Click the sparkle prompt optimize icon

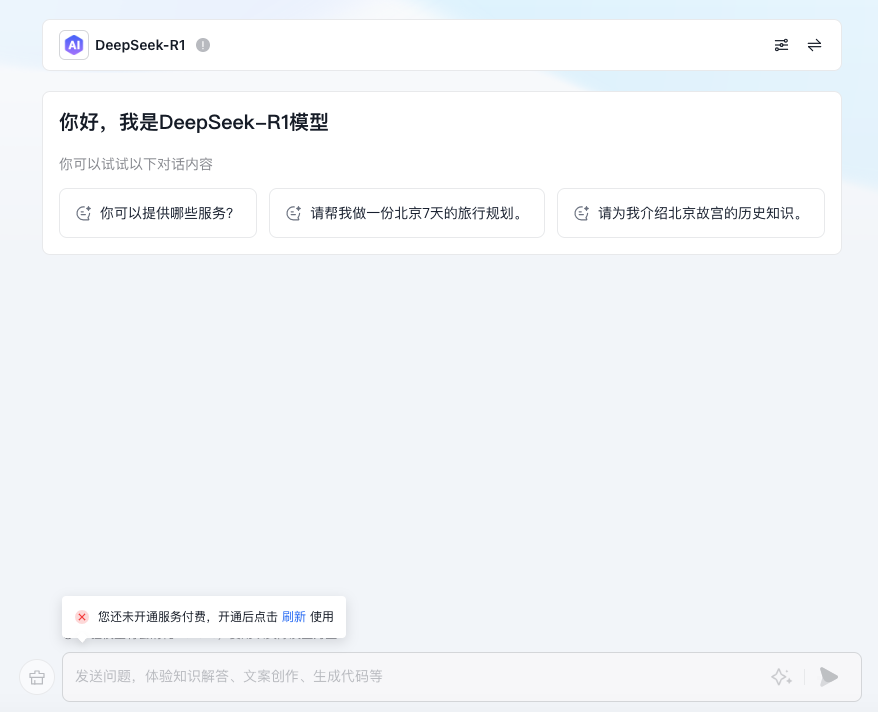pos(781,677)
